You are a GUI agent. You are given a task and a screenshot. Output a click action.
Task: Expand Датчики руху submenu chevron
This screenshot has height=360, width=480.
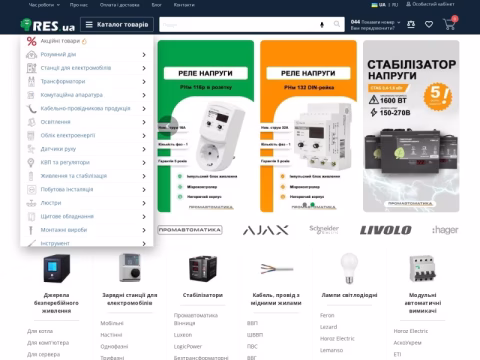pos(144,149)
